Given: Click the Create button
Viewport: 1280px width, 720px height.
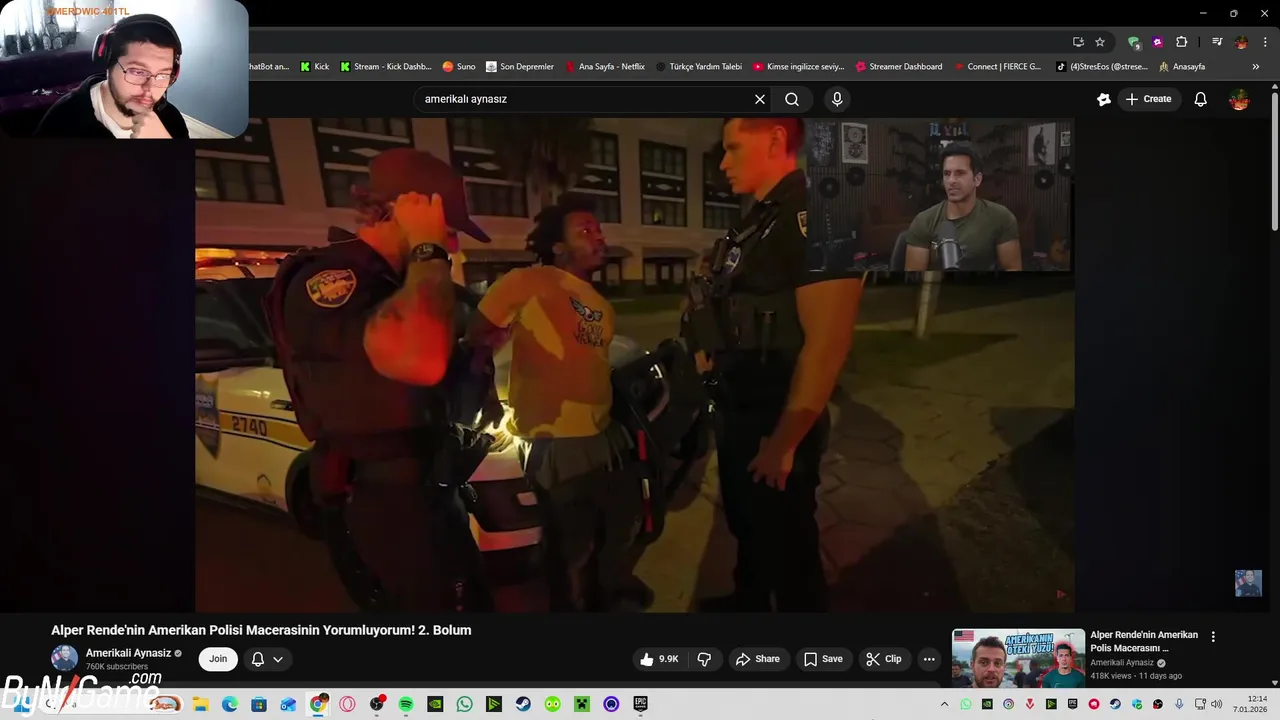Looking at the screenshot, I should (1148, 99).
